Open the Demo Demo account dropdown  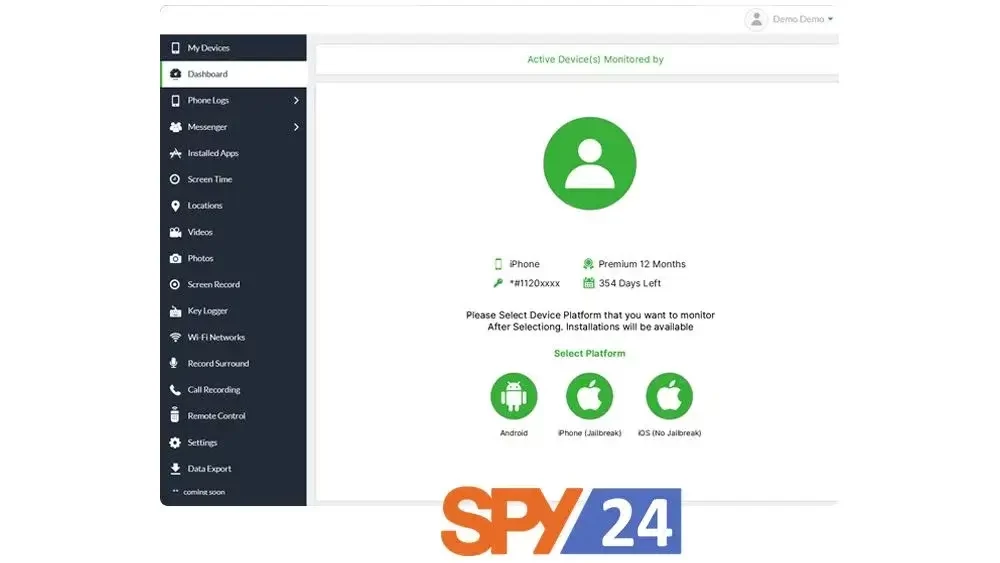pos(802,19)
